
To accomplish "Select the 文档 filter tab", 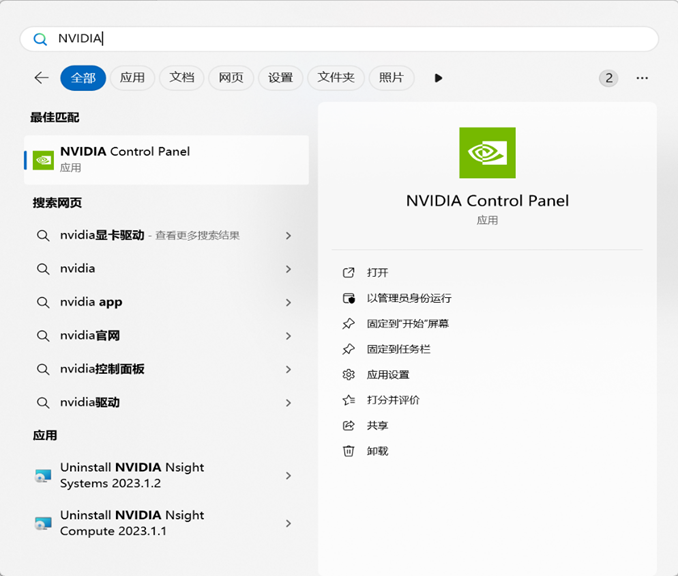I will click(182, 78).
